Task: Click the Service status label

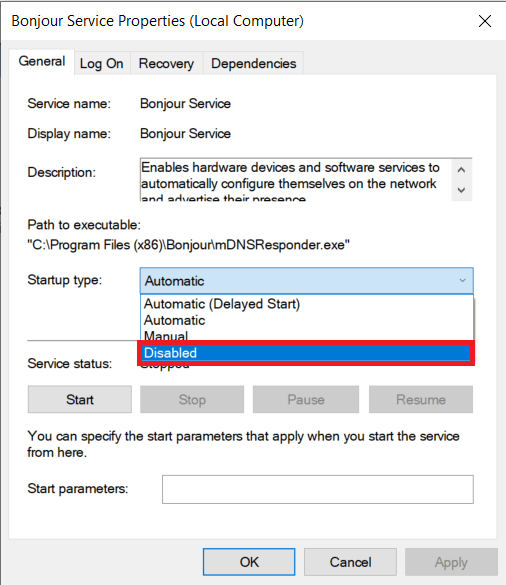Action: [x=70, y=363]
